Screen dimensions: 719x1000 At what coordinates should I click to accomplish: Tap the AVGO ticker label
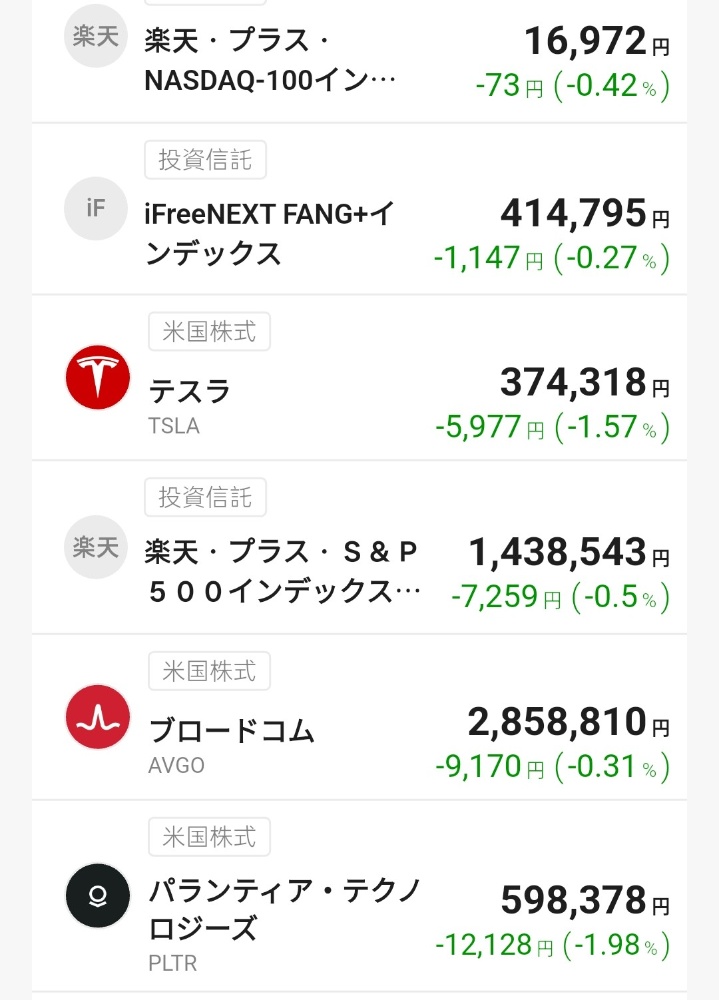coord(176,765)
